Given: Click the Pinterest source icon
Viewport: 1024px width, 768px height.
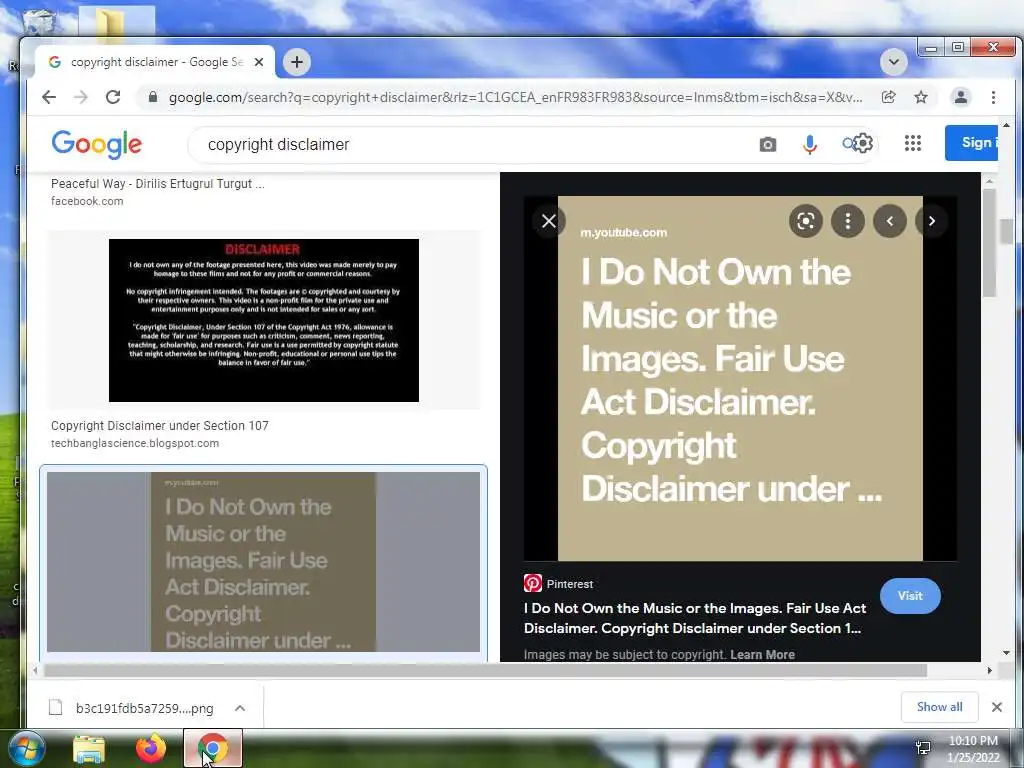Looking at the screenshot, I should 533,583.
